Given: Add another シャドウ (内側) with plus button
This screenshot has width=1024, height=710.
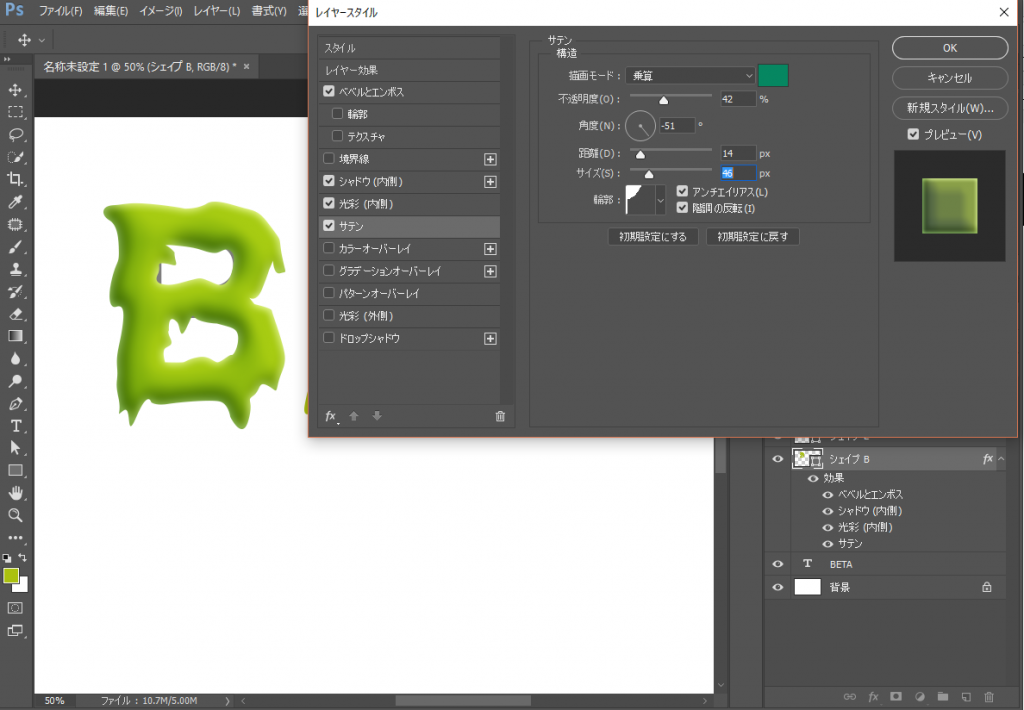Looking at the screenshot, I should 490,182.
